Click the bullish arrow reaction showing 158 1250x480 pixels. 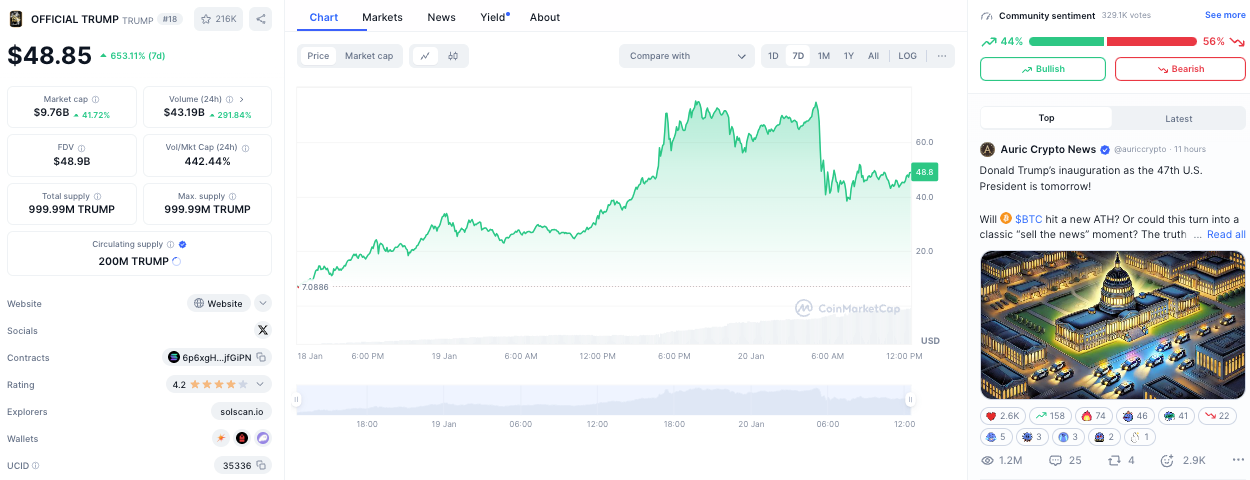(x=1049, y=416)
